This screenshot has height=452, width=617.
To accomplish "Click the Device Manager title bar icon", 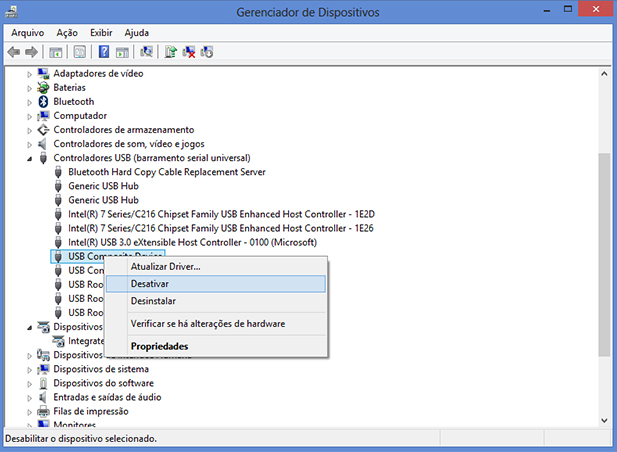I will click(x=11, y=12).
